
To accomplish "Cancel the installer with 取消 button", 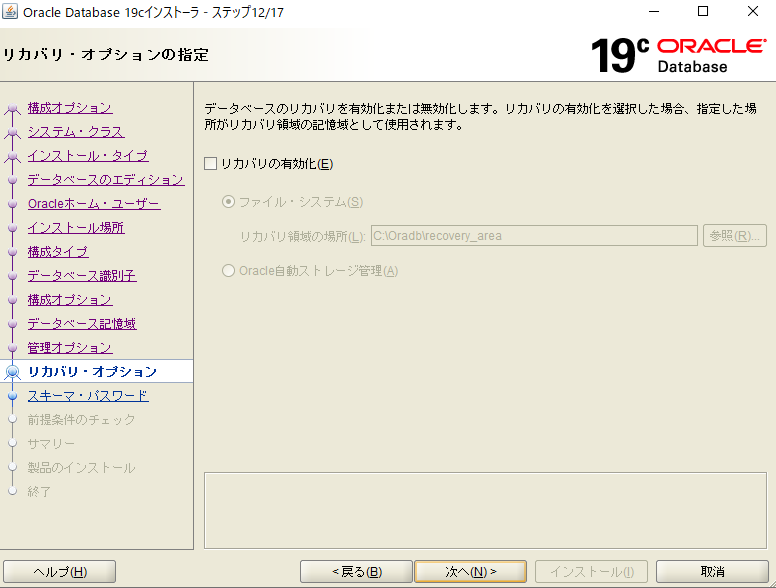I will pos(712,571).
